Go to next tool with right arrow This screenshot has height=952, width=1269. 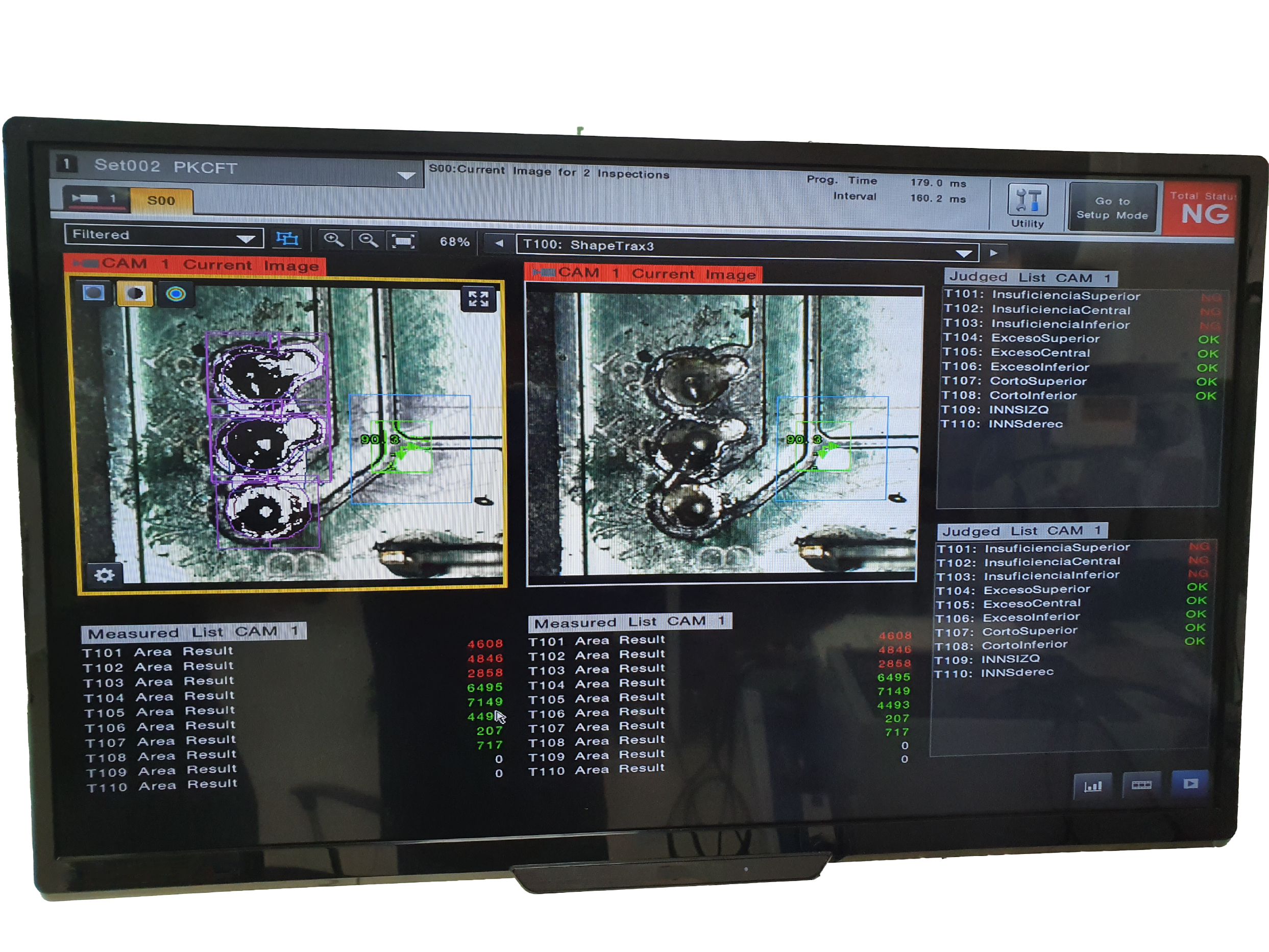pyautogui.click(x=994, y=253)
